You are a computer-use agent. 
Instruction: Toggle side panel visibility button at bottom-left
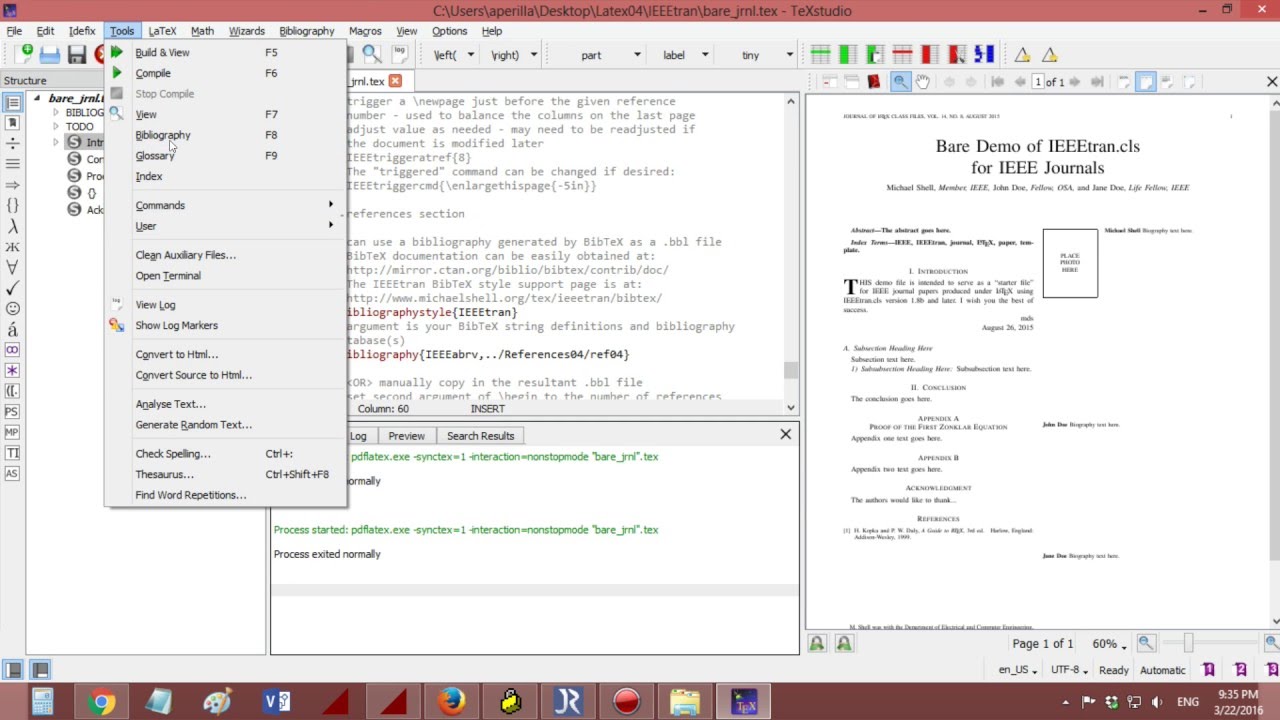[14, 670]
